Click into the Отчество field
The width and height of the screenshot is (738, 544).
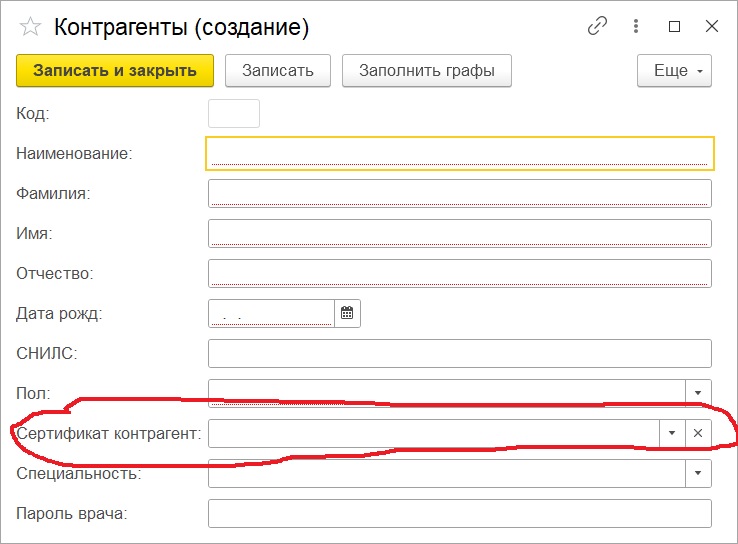[x=460, y=273]
